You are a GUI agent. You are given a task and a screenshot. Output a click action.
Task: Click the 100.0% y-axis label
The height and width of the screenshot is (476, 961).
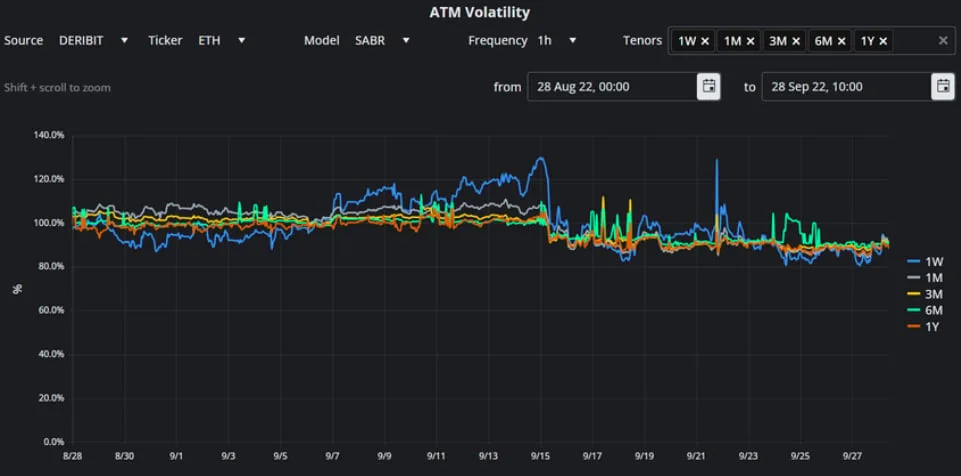click(x=49, y=222)
